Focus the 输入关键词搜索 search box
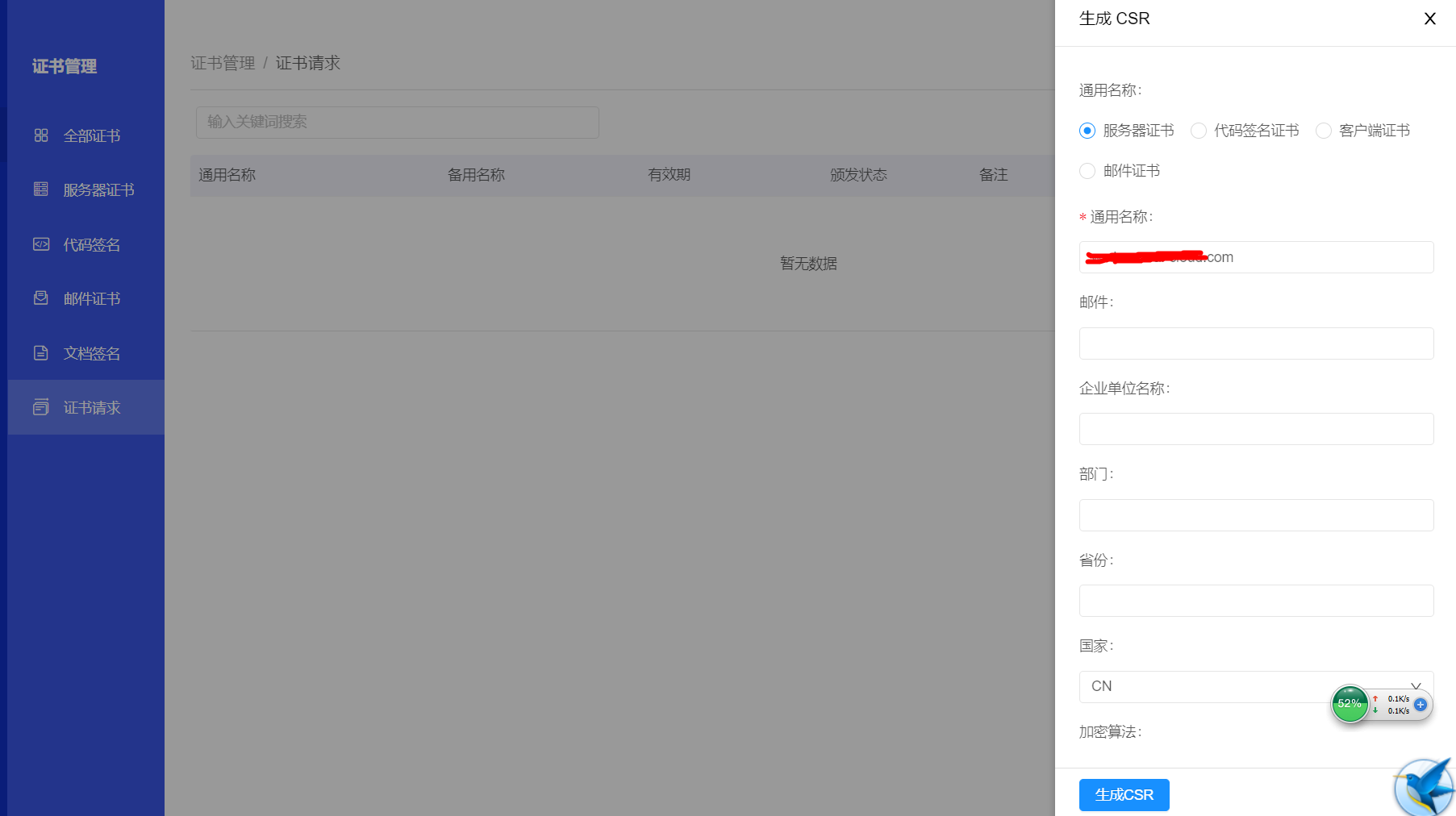 (x=397, y=122)
